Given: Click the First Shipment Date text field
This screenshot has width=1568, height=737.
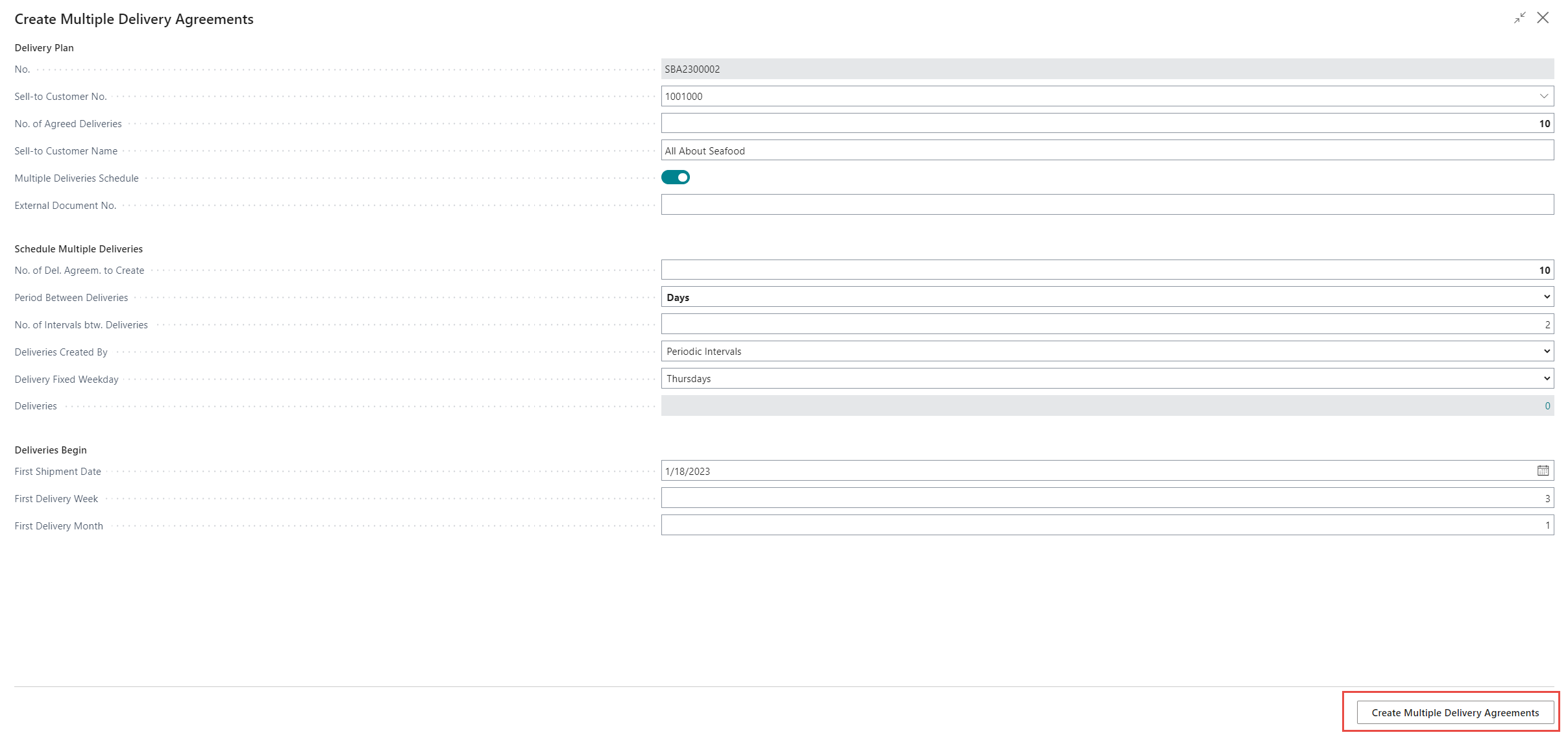Looking at the screenshot, I should click(x=1097, y=471).
